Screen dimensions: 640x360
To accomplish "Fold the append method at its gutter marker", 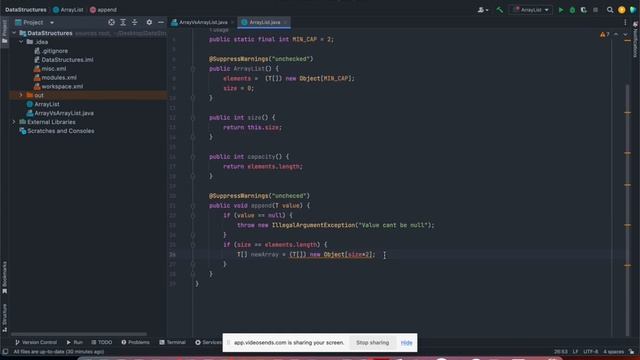I will (193, 206).
